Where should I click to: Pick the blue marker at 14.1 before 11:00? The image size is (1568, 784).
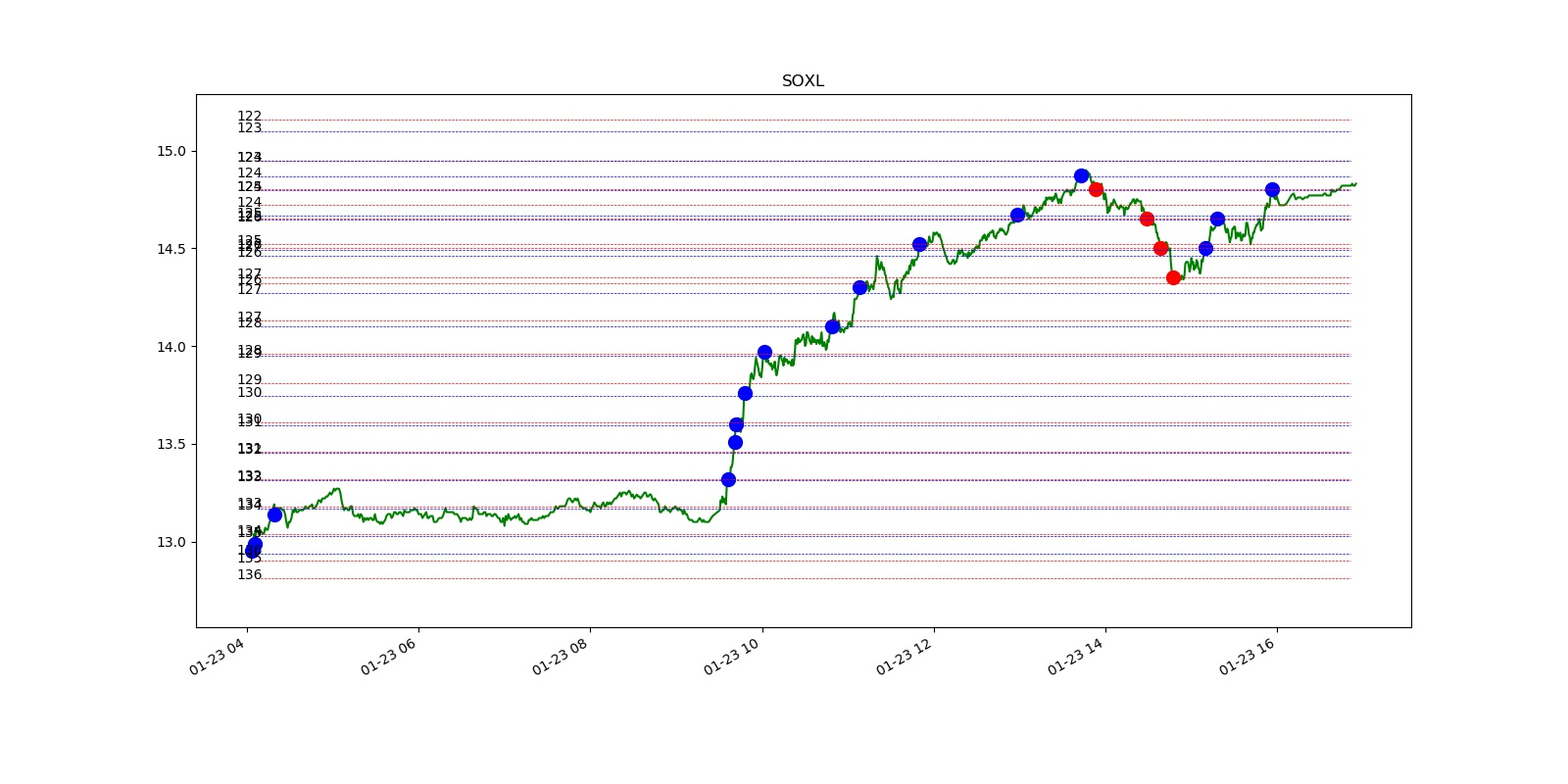coord(832,326)
